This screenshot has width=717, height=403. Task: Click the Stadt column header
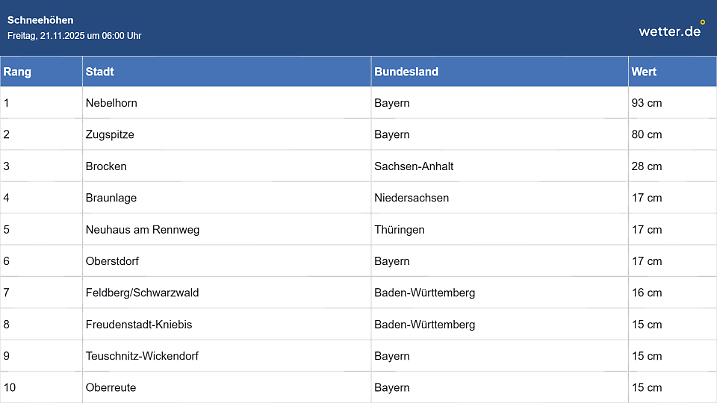100,72
